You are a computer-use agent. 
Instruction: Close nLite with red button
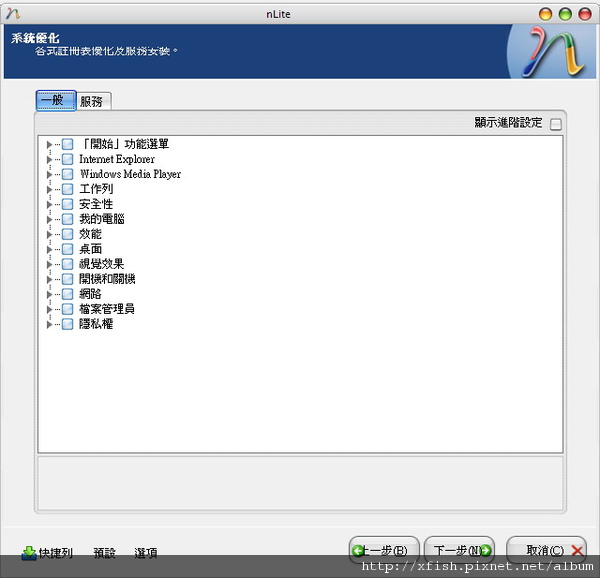(x=585, y=14)
